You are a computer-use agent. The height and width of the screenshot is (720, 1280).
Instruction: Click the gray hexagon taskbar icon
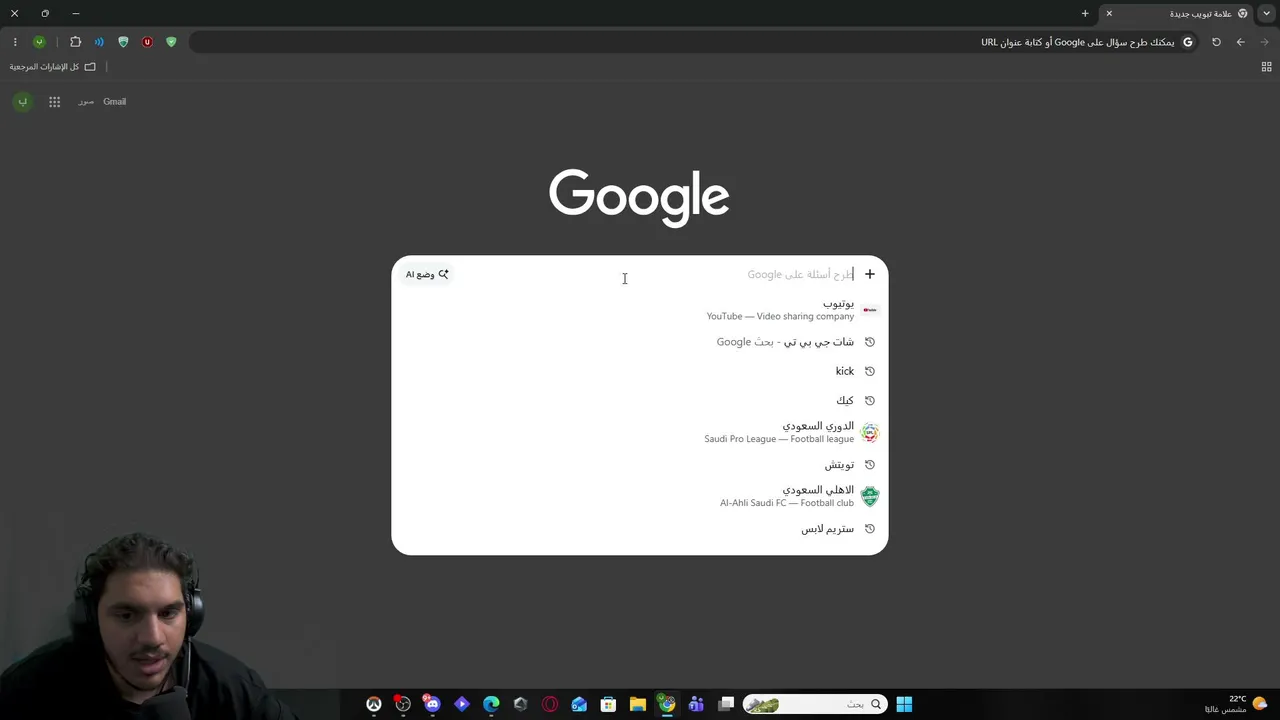(520, 704)
